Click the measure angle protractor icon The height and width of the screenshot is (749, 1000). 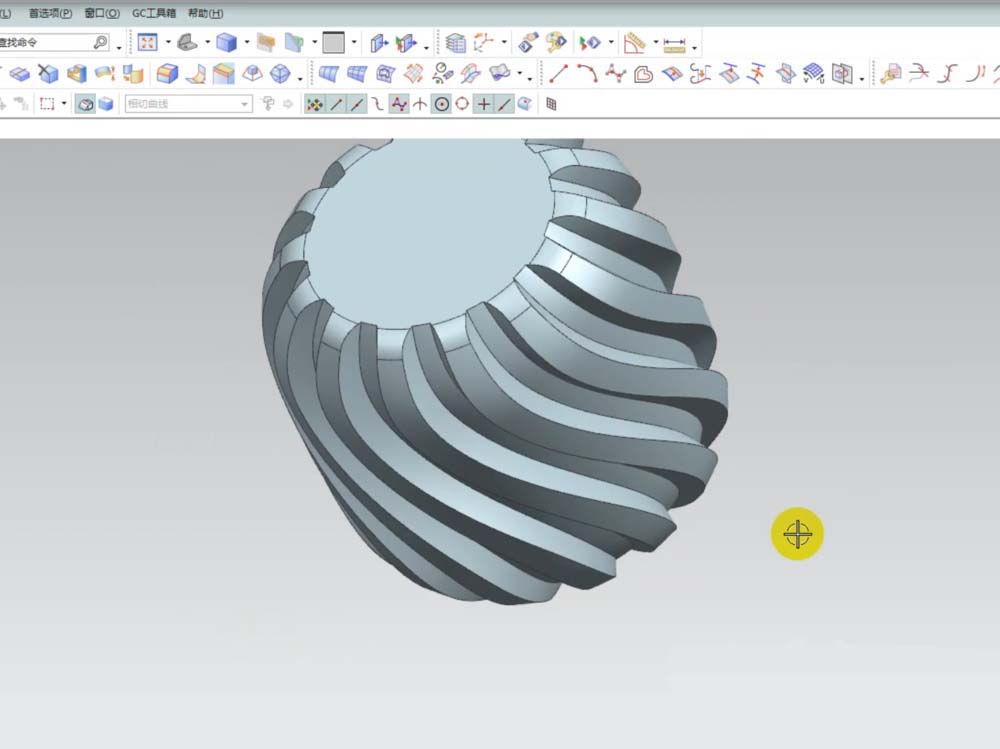pos(634,43)
